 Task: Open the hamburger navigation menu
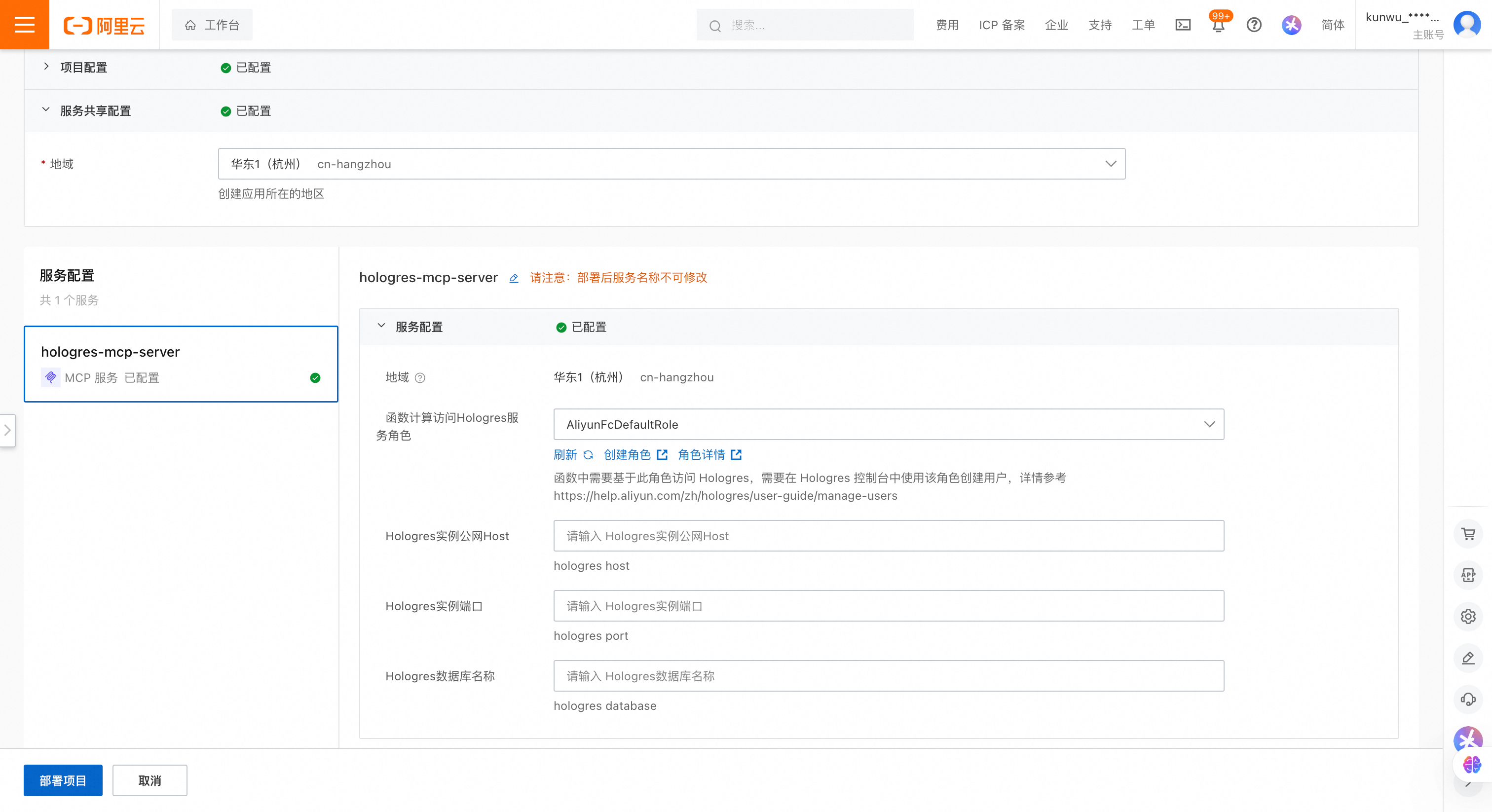tap(24, 24)
